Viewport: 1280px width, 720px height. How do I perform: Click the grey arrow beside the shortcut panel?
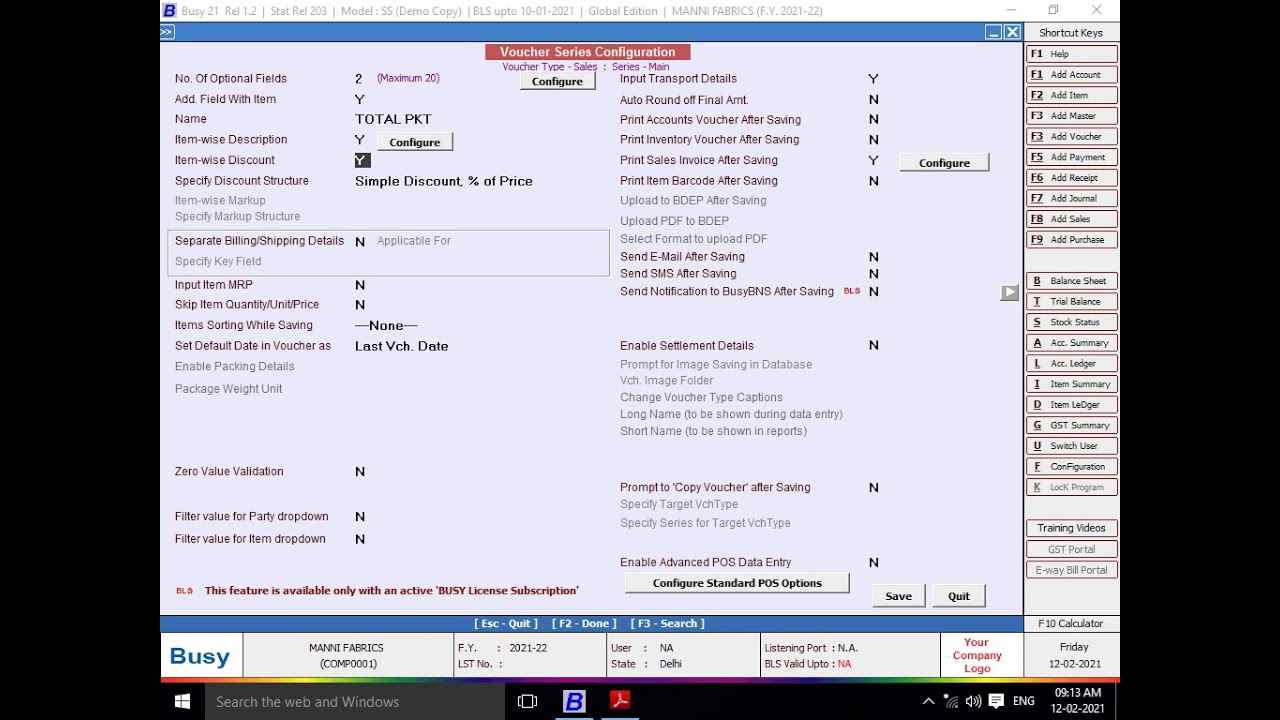coord(1009,292)
